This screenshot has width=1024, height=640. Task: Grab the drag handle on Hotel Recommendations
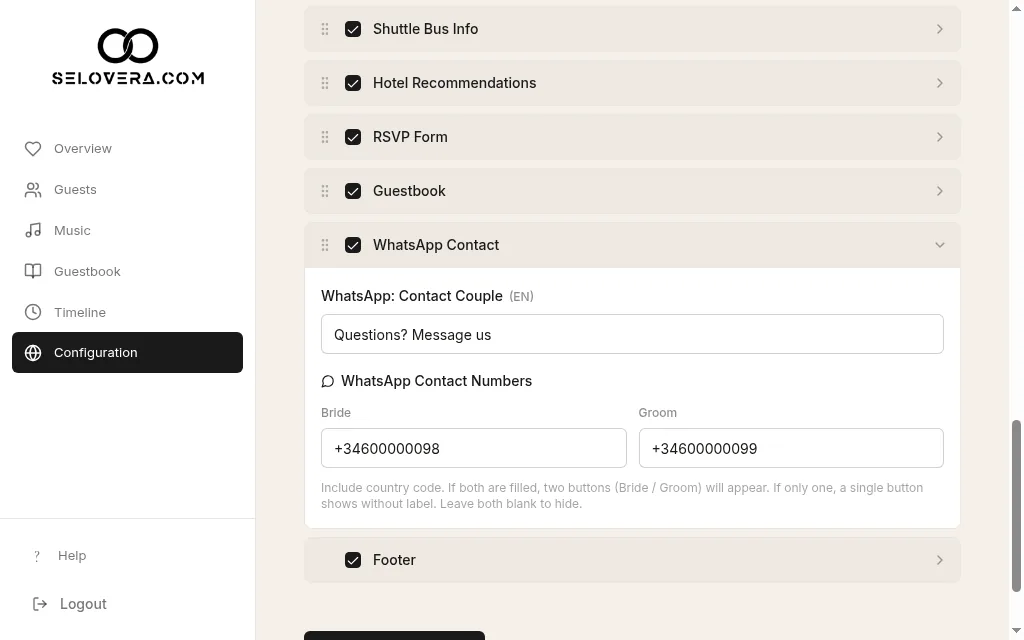click(x=325, y=83)
